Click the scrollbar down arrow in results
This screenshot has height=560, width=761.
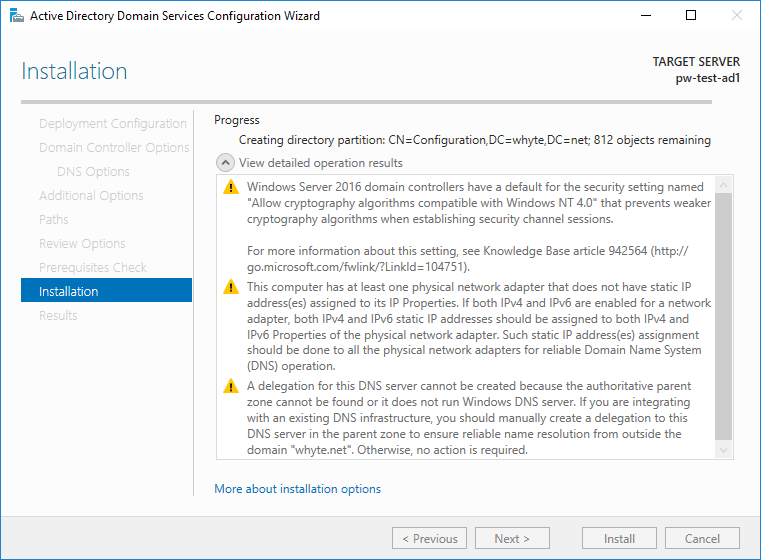point(723,450)
